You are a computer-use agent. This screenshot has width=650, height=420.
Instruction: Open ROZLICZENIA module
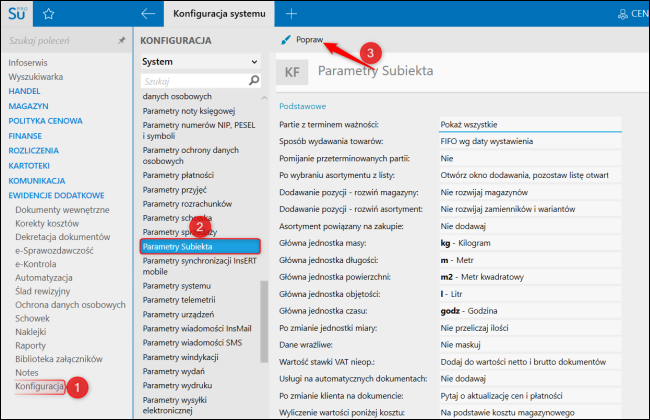[x=34, y=151]
